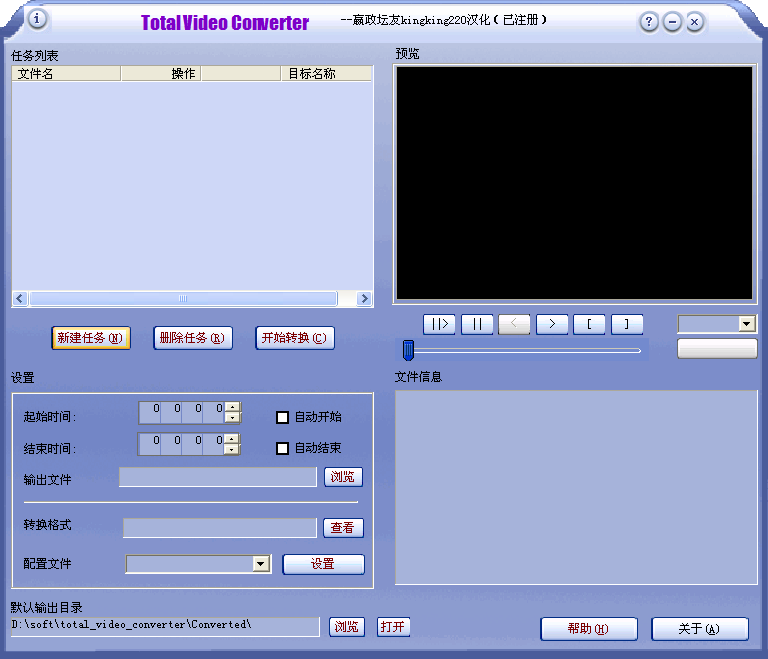The height and width of the screenshot is (659, 768).
Task: Click blank button under playback dropdown
Action: [x=717, y=349]
